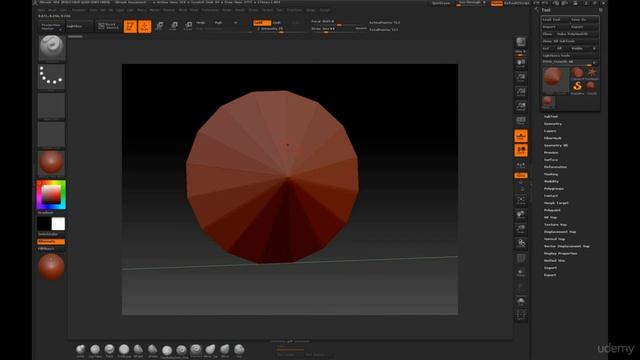Viewport: 640px width, 360px height.
Task: Open the Zplugin menu
Action: [x=311, y=10]
